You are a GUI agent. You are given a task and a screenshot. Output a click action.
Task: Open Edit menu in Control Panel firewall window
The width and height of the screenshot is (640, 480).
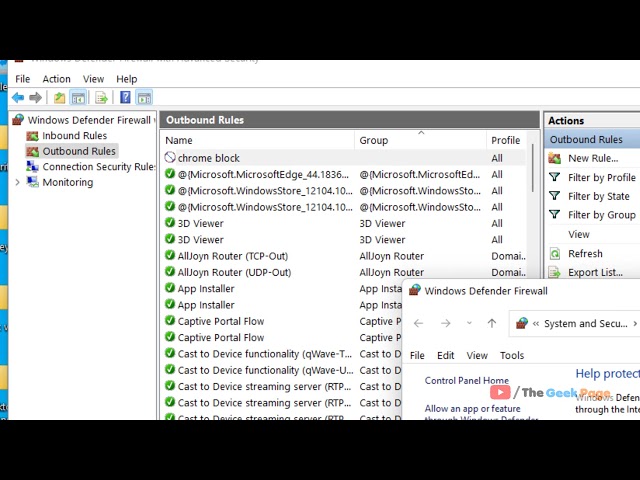coord(445,356)
